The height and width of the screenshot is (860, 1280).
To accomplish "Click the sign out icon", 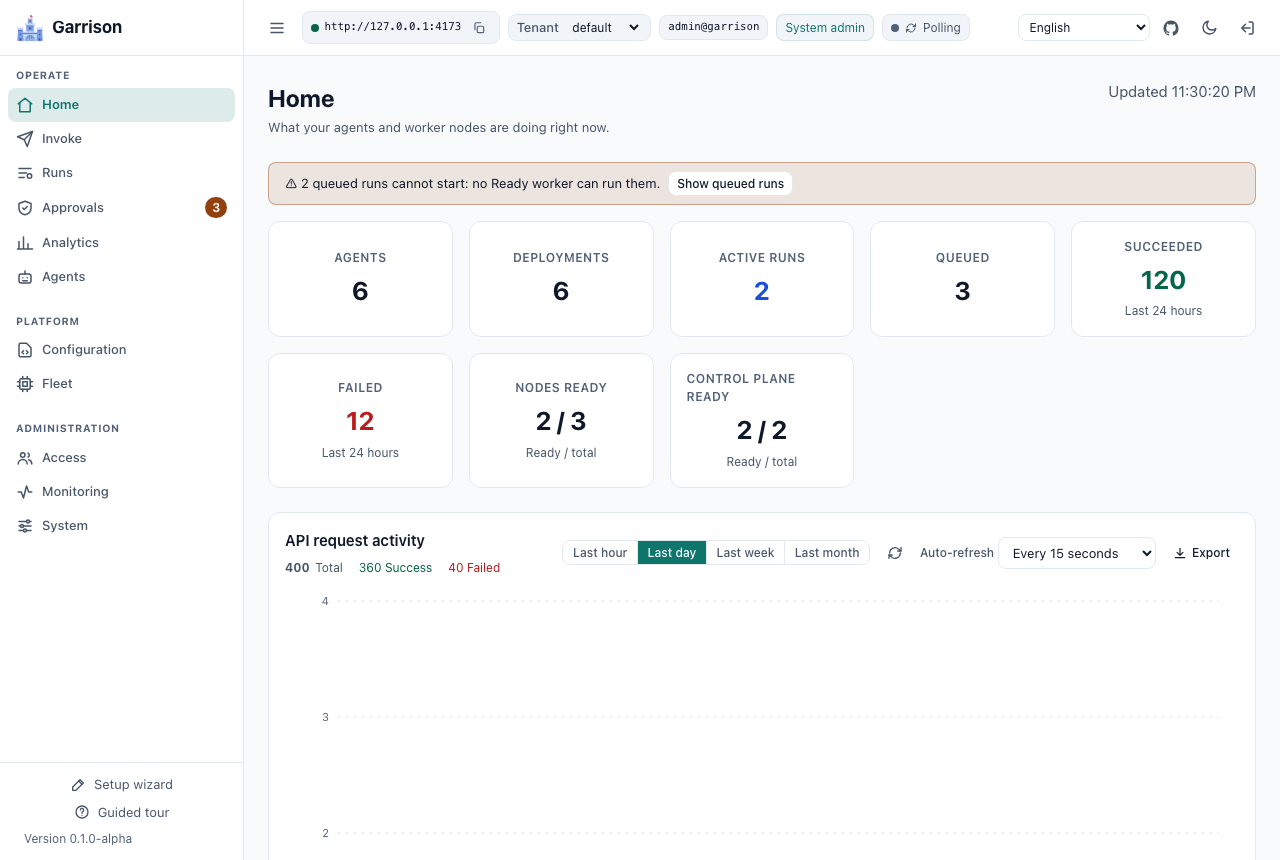I will click(x=1247, y=28).
